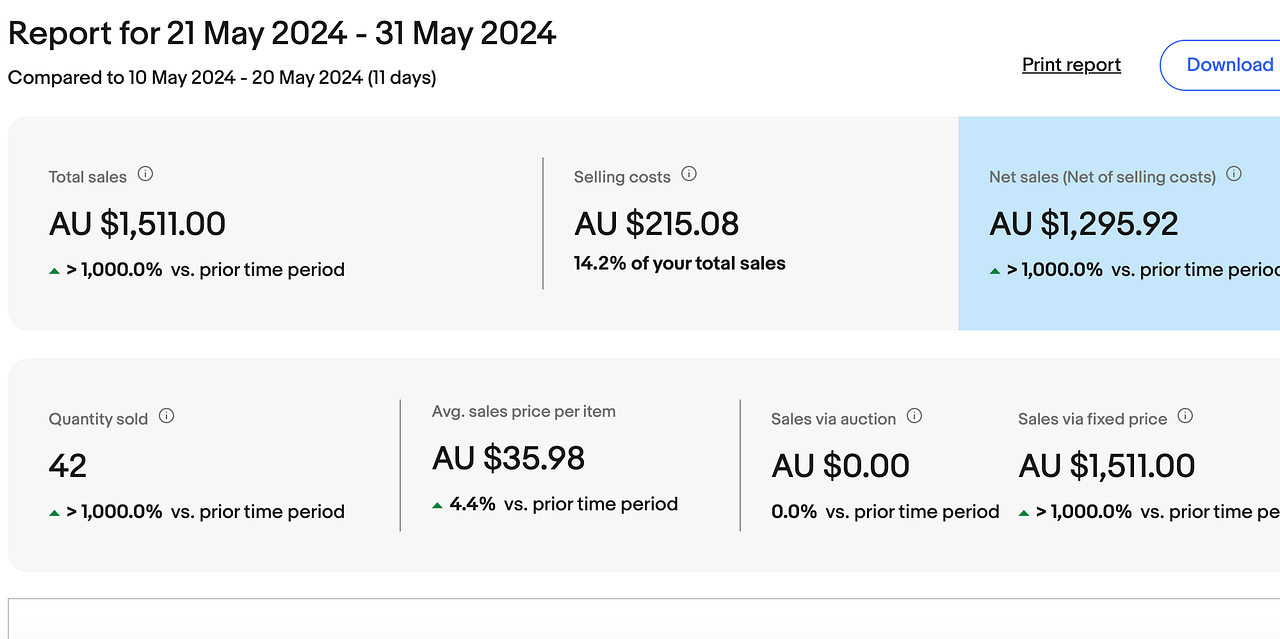
Task: Show the Net sales info tooltip icon
Action: point(1234,174)
